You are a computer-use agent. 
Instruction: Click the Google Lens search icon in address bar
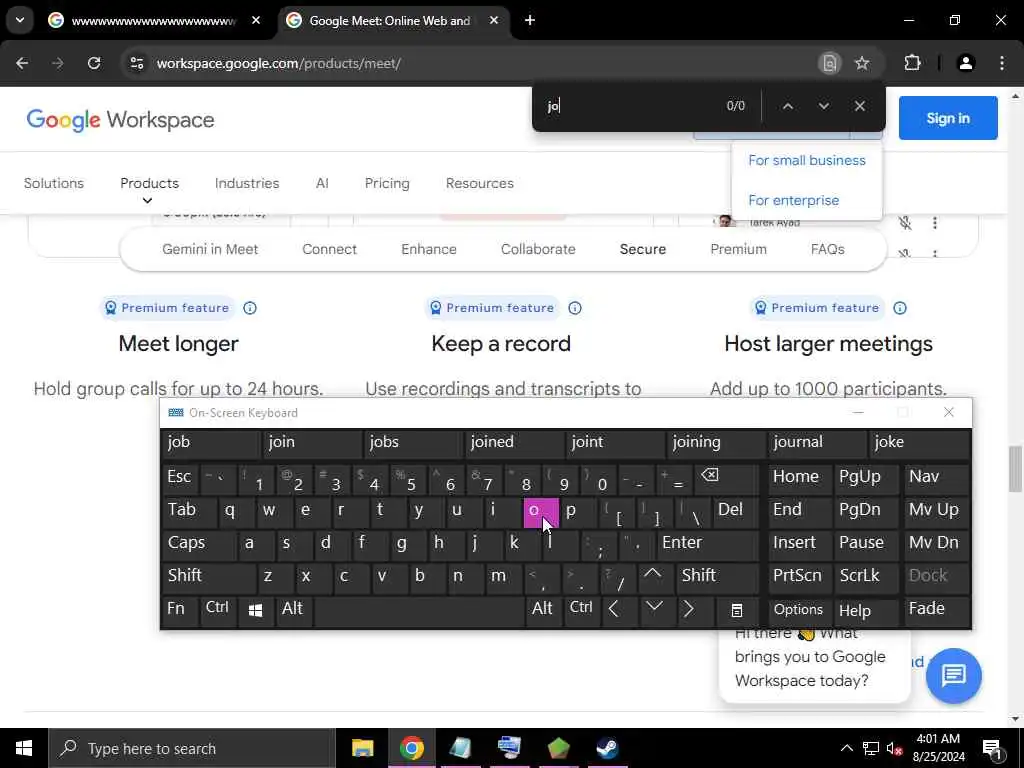tap(829, 63)
